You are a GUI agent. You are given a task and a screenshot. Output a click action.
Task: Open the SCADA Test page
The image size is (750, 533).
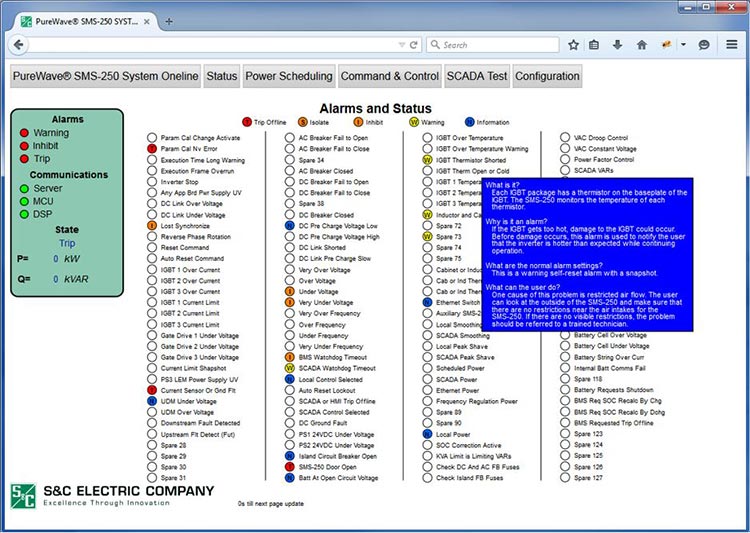pyautogui.click(x=477, y=76)
